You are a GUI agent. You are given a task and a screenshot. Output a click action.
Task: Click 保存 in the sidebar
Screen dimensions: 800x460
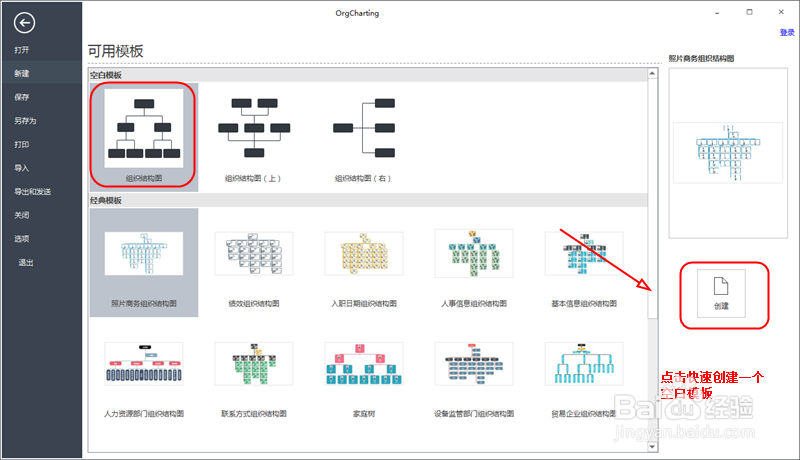tap(22, 97)
